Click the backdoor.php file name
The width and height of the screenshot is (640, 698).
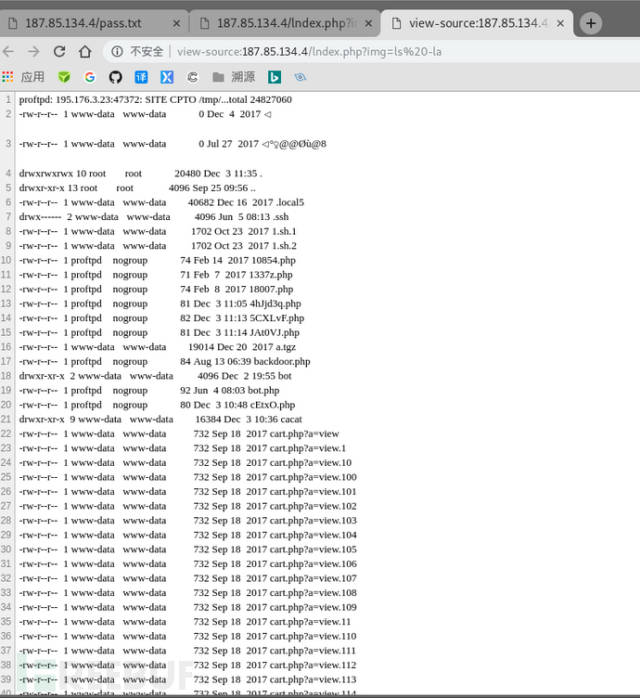[282, 361]
